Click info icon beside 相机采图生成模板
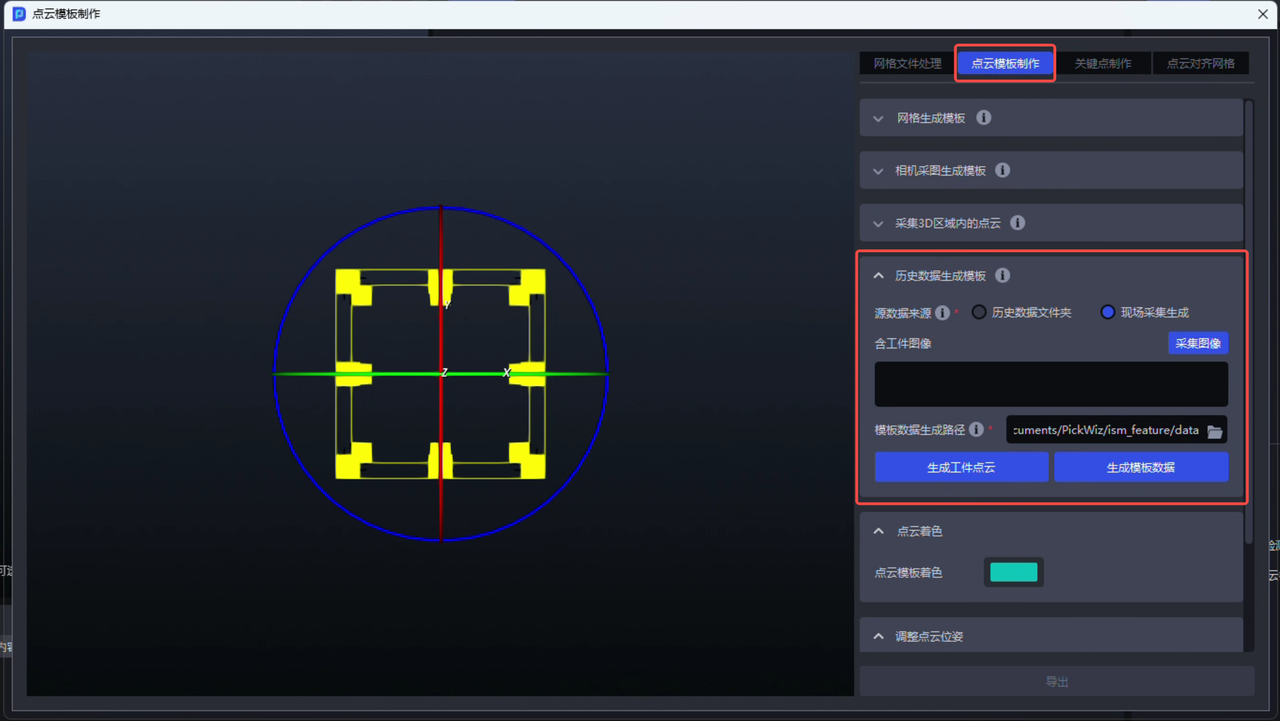The image size is (1280, 721). pos(1002,171)
